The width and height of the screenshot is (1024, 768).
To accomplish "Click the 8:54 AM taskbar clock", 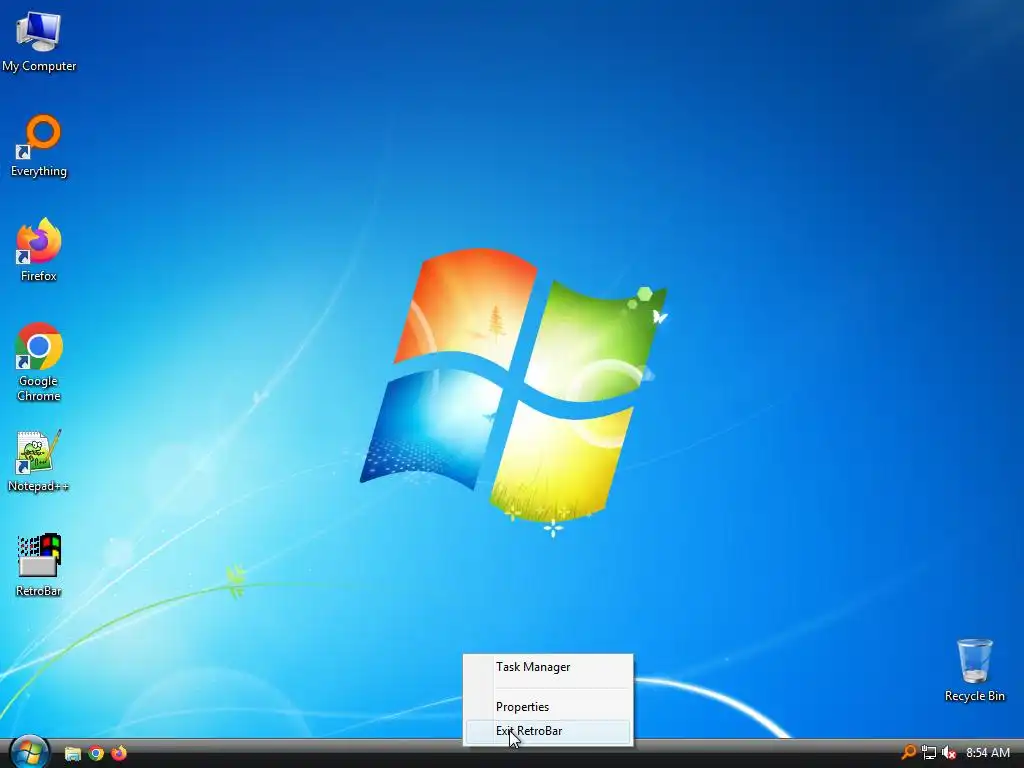I will pyautogui.click(x=987, y=753).
